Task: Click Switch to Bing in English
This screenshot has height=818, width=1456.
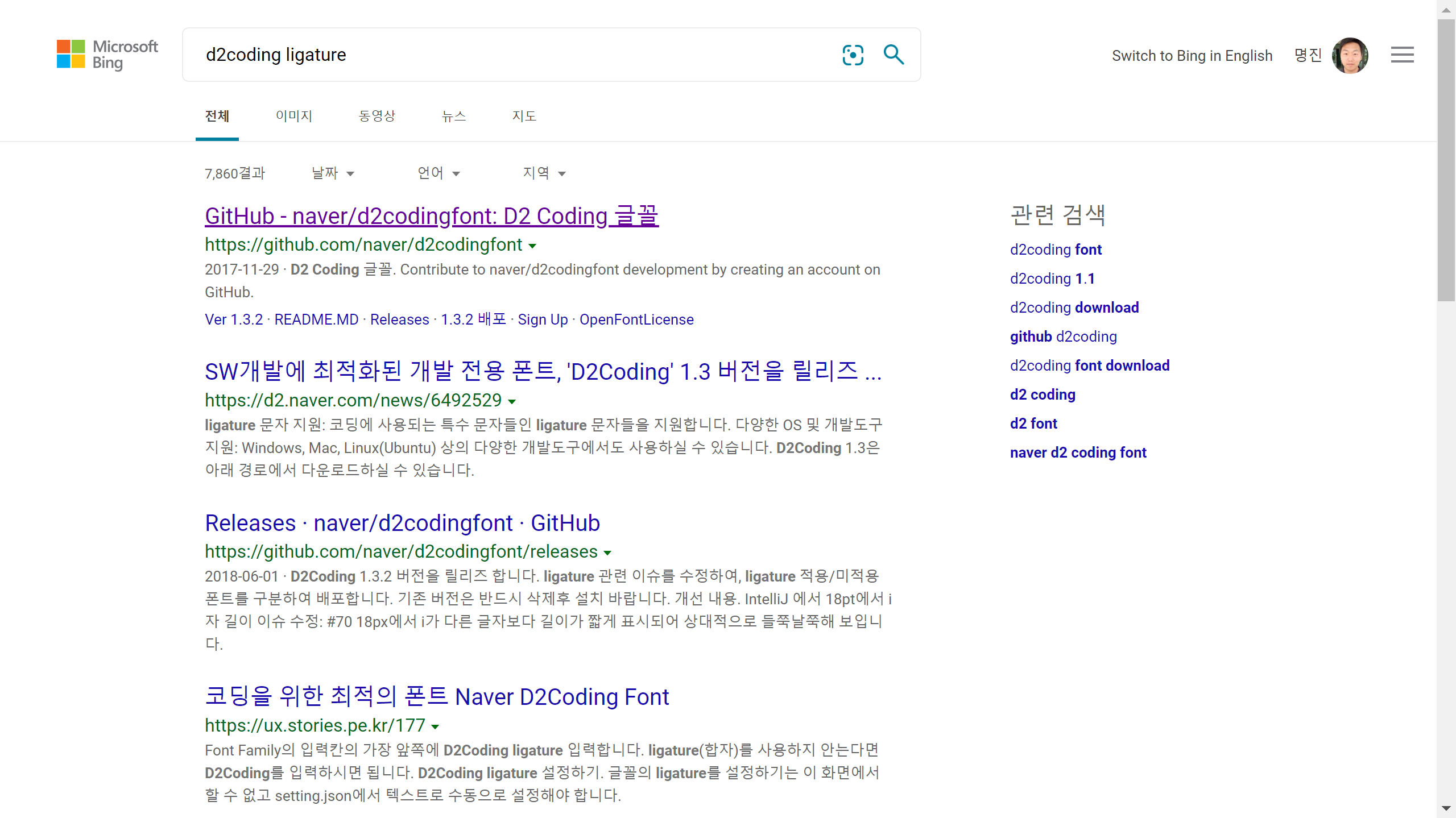Action: point(1192,56)
